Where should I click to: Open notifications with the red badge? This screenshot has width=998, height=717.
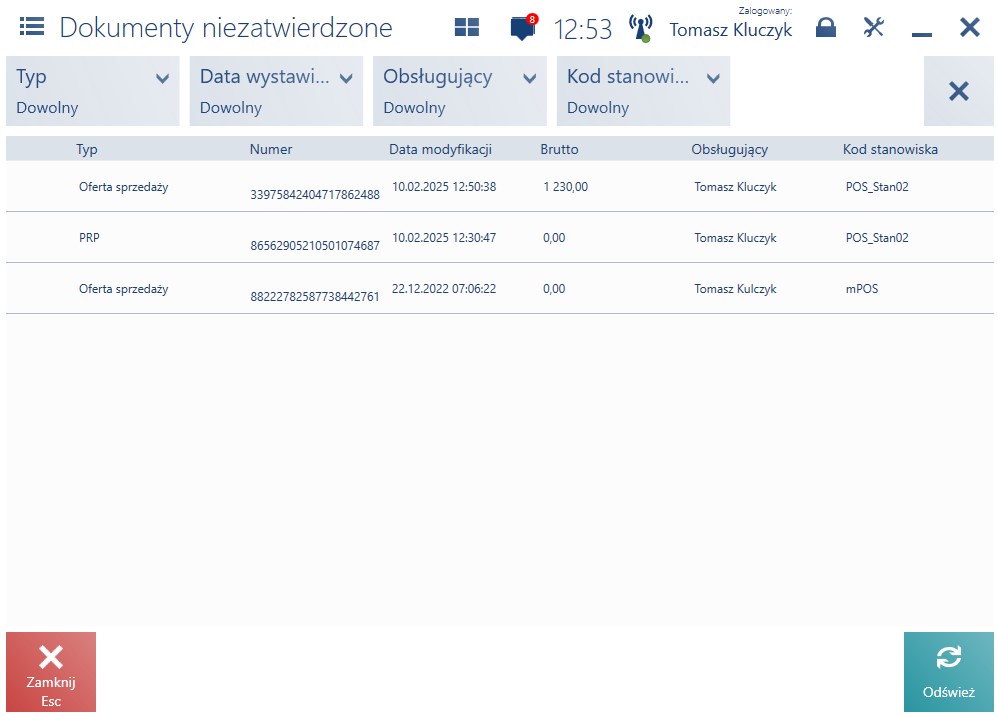(524, 28)
